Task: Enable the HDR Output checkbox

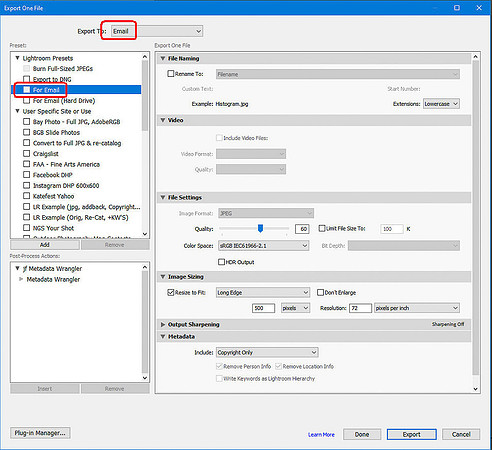Action: 221,262
